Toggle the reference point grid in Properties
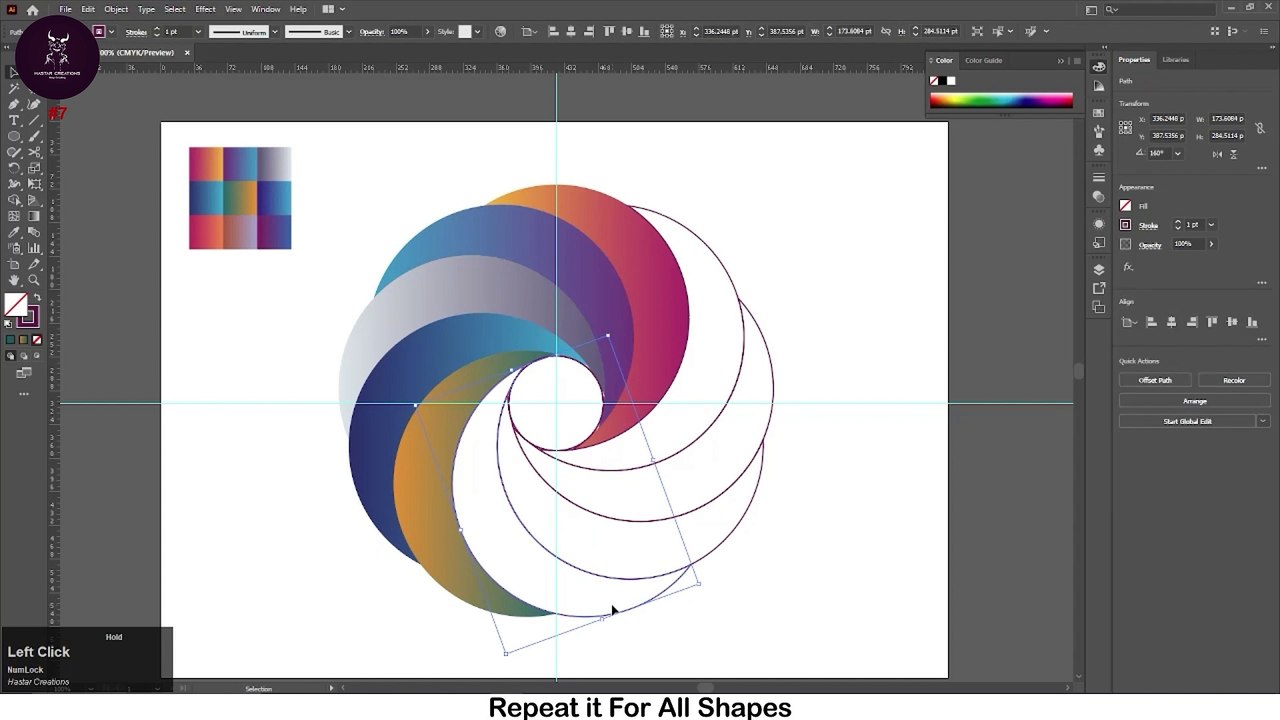The height and width of the screenshot is (720, 1280). [1126, 127]
